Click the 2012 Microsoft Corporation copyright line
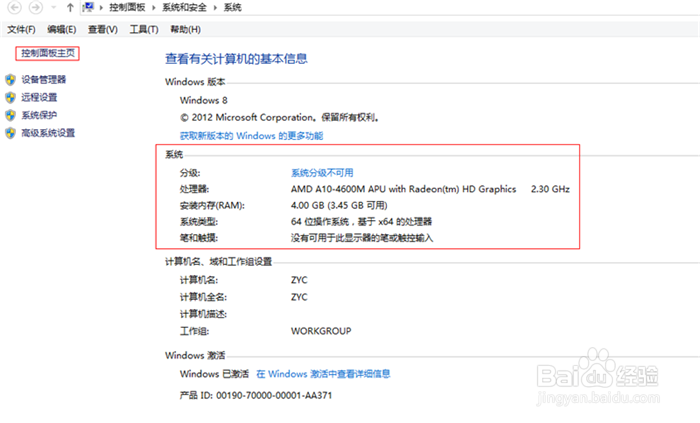This screenshot has height=423, width=700. (280, 118)
